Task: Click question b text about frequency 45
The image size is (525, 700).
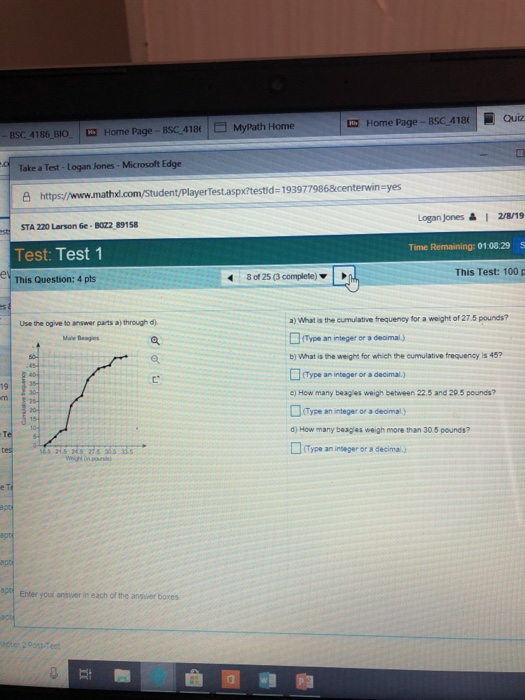Action: [396, 356]
